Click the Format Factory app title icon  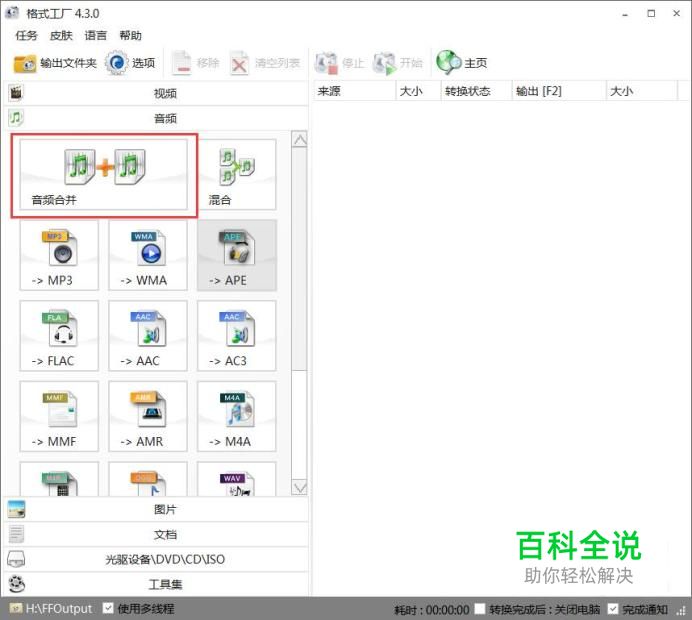point(12,13)
